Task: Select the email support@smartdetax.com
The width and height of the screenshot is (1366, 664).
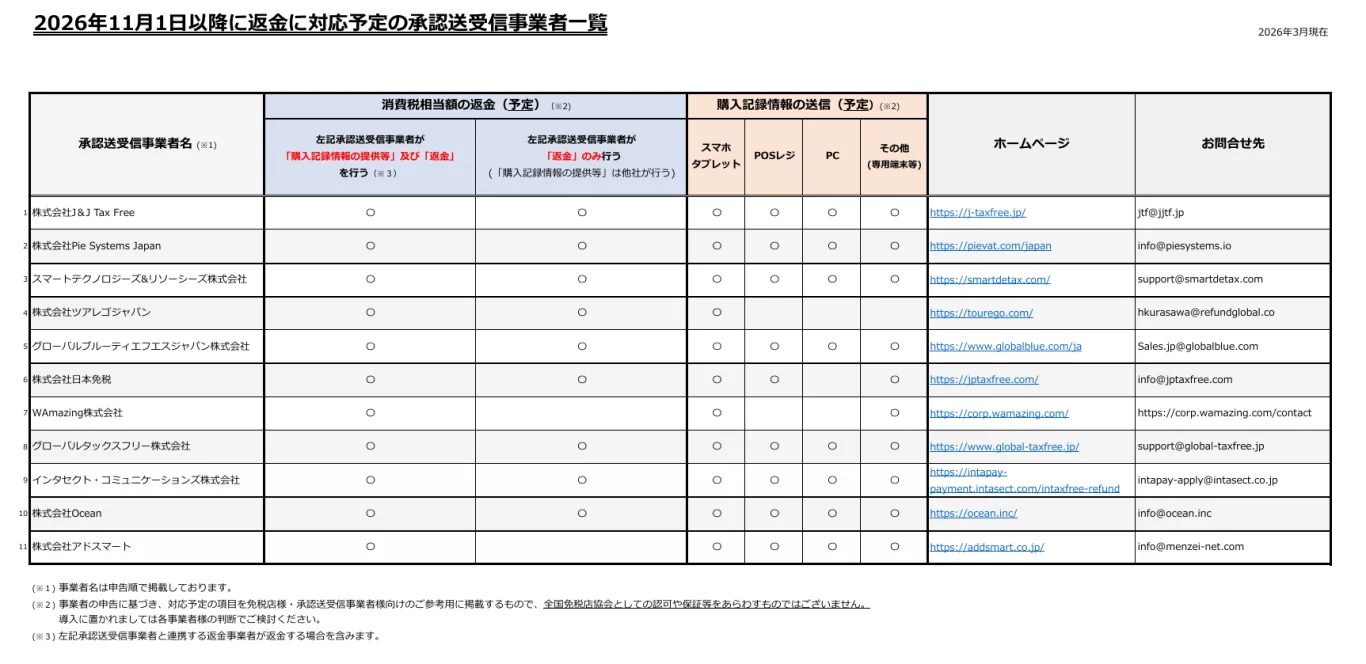Action: (x=1200, y=280)
